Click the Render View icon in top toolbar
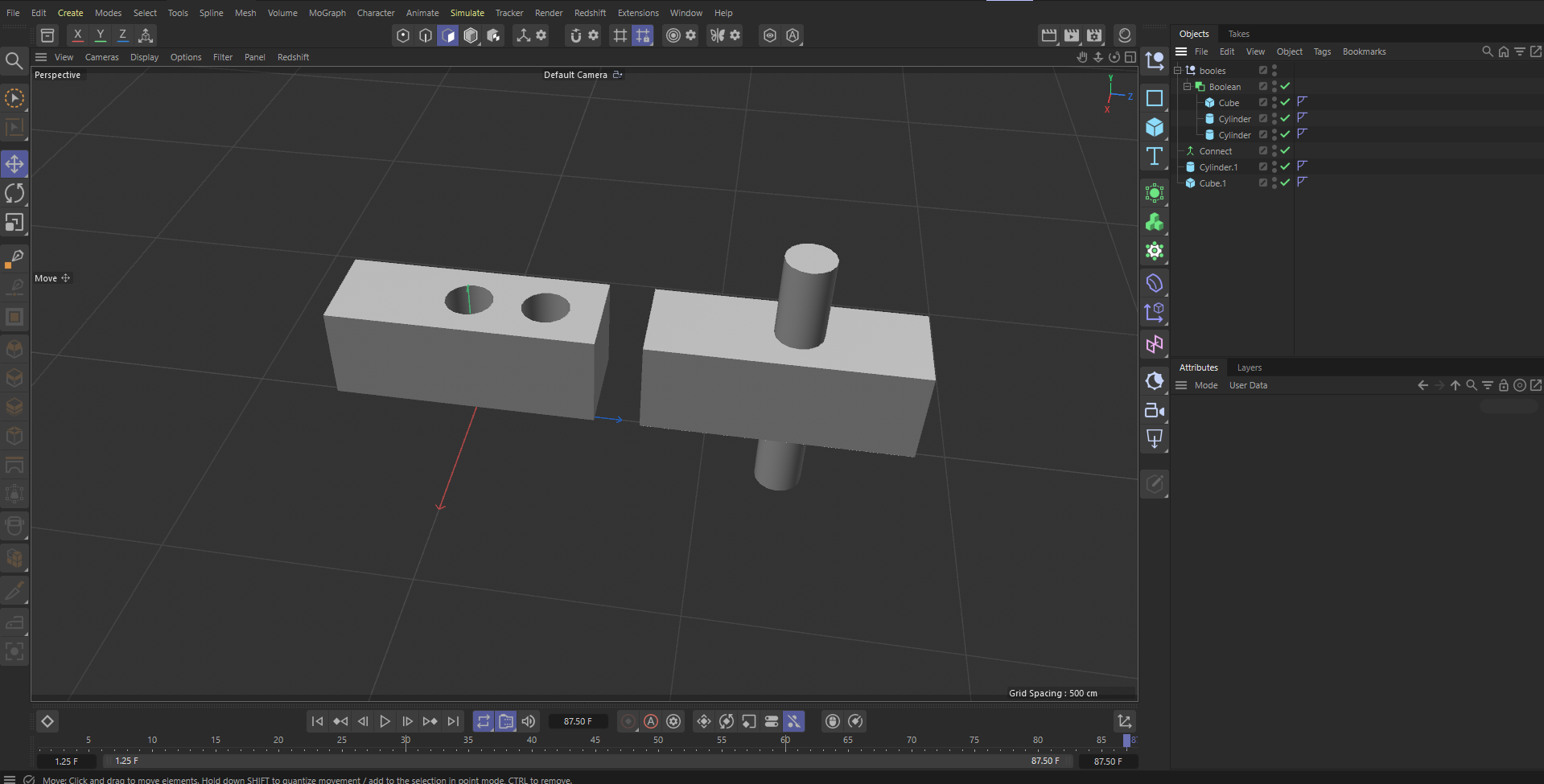Screen dimensions: 1544x784 [x=1049, y=35]
